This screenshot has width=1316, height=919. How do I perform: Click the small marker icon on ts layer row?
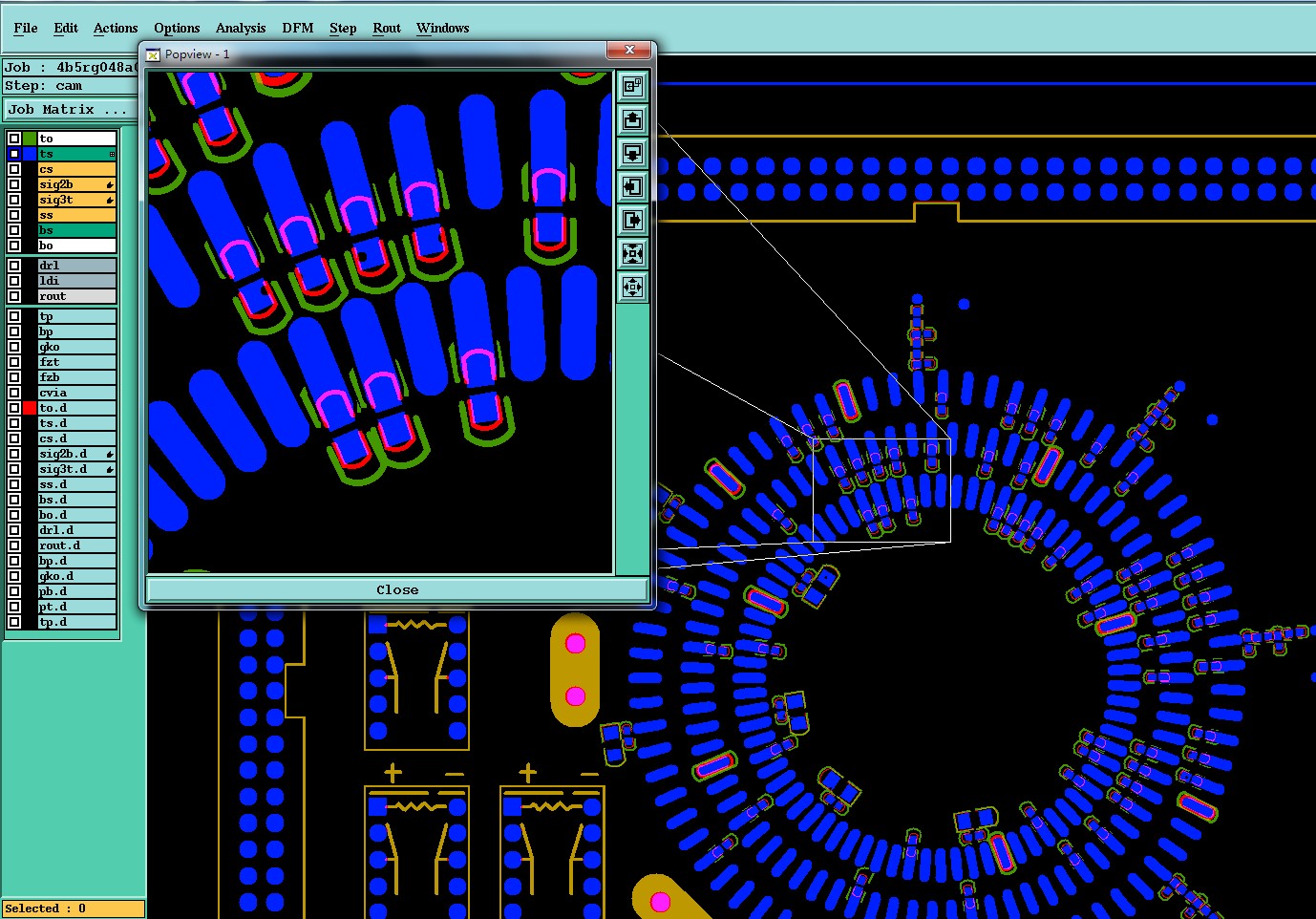pos(112,154)
